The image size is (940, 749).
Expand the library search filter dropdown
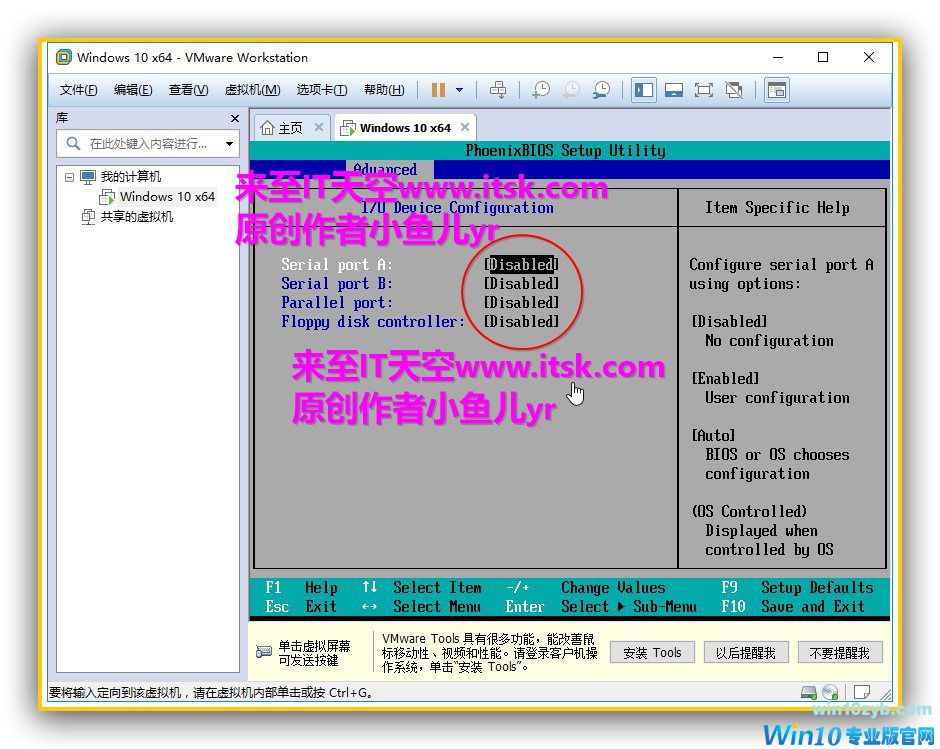pos(229,144)
